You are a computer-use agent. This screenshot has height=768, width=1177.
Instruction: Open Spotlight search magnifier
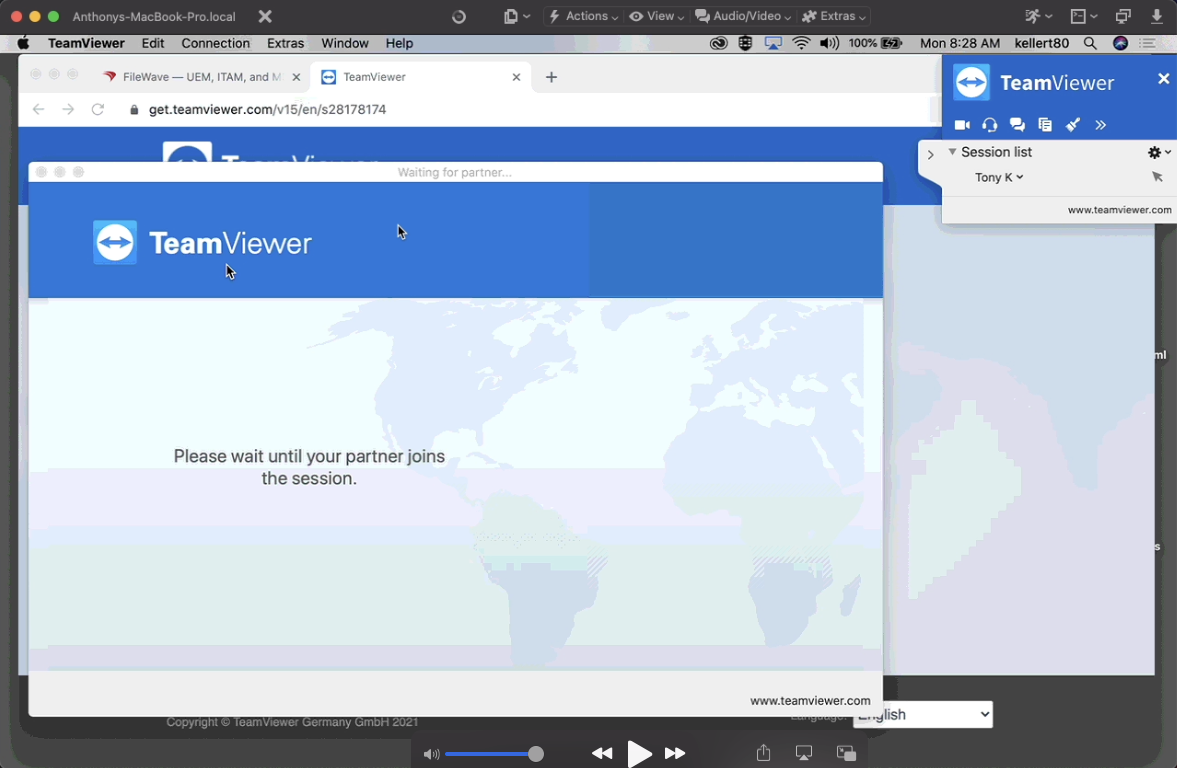pos(1090,44)
